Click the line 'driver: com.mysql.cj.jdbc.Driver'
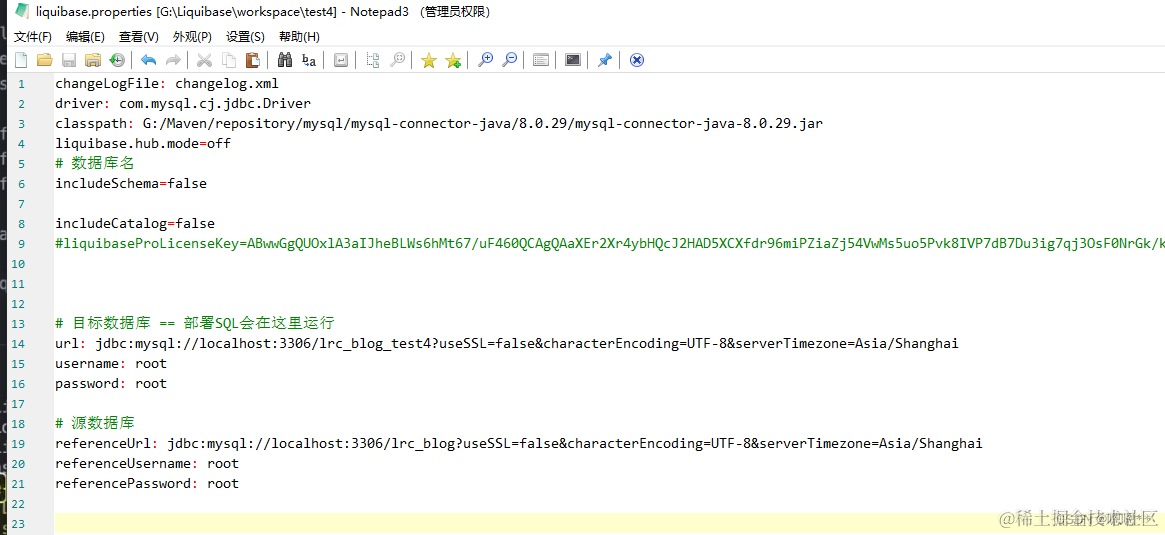The width and height of the screenshot is (1165, 535). tap(183, 103)
